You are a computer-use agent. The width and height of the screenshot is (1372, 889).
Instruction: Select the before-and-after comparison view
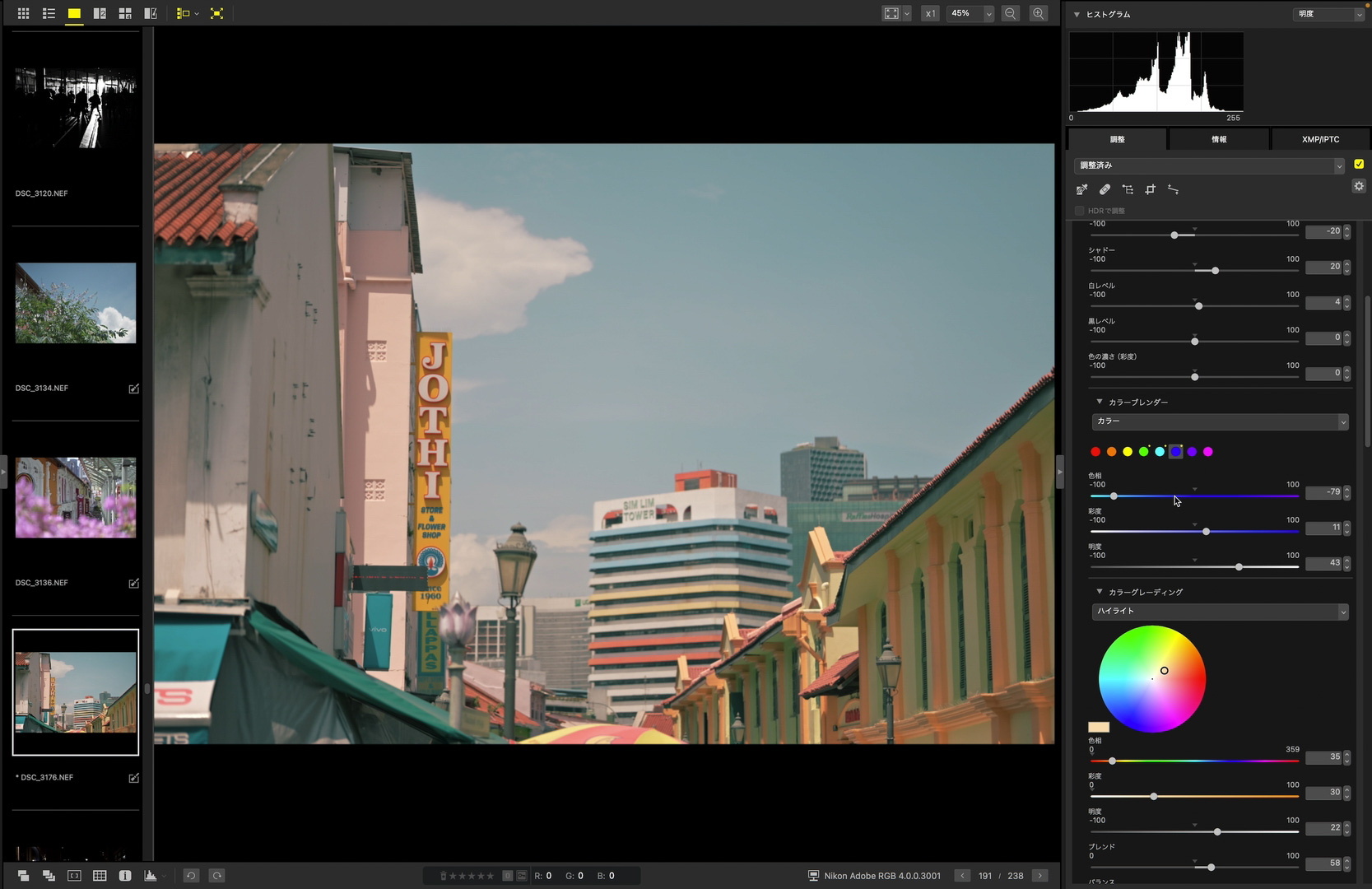(151, 13)
